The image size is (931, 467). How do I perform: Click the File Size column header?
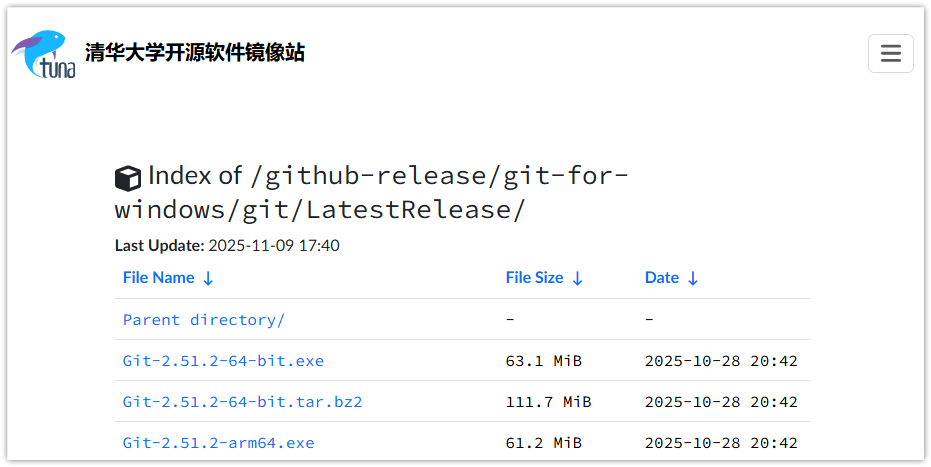[534, 278]
